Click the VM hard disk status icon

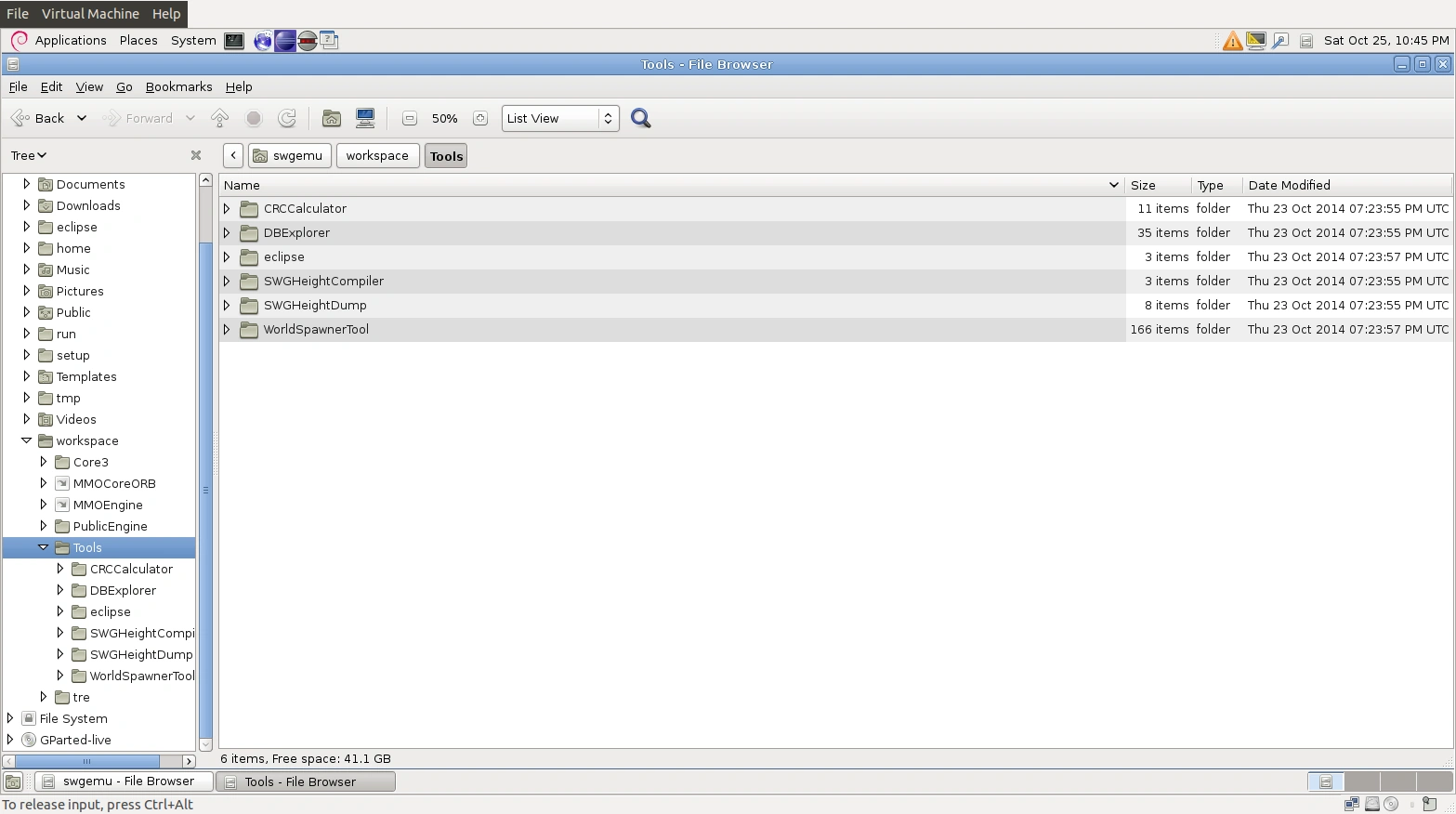[1371, 804]
